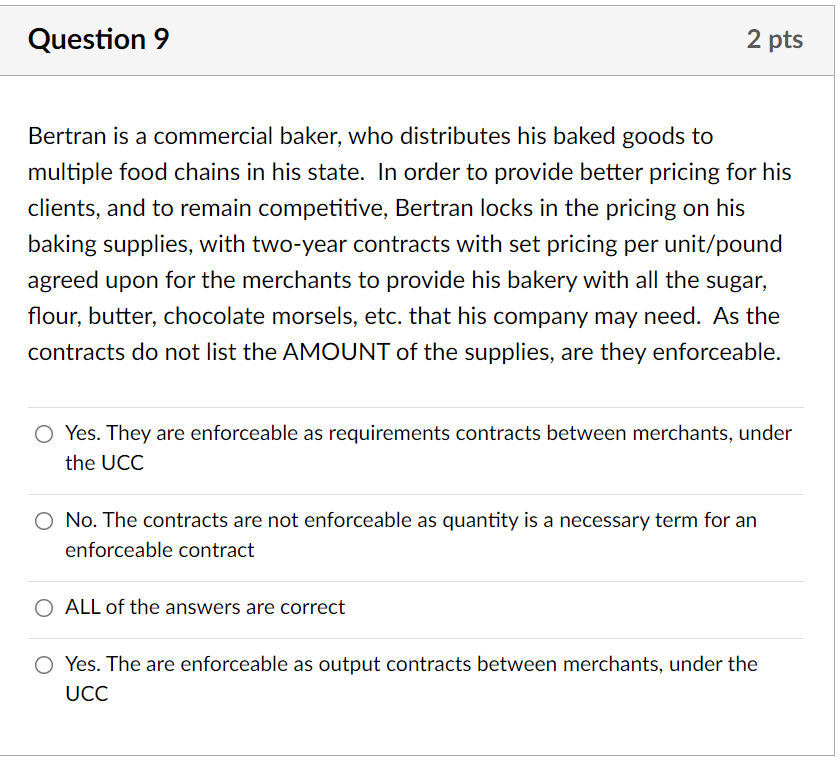Select the output contracts answer radio button

(44, 665)
